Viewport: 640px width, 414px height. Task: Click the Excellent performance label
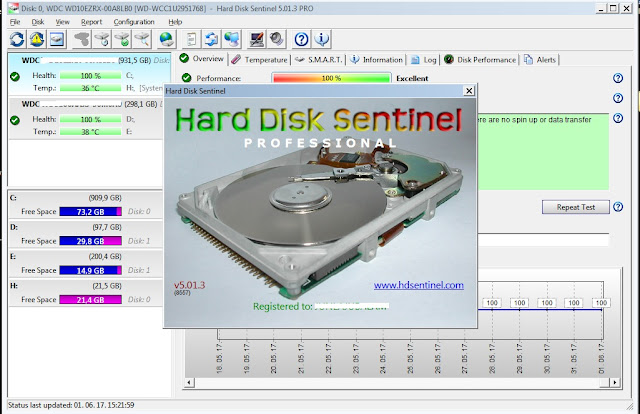(x=412, y=78)
